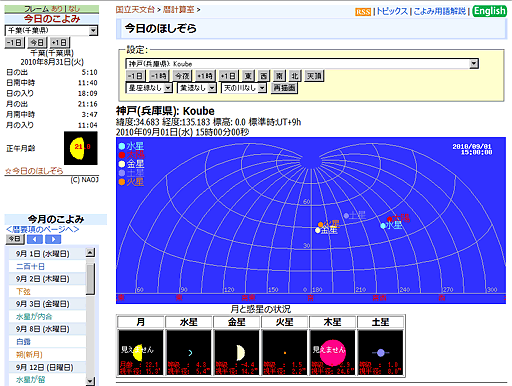Open the 天の川なし dropdown

[244, 88]
